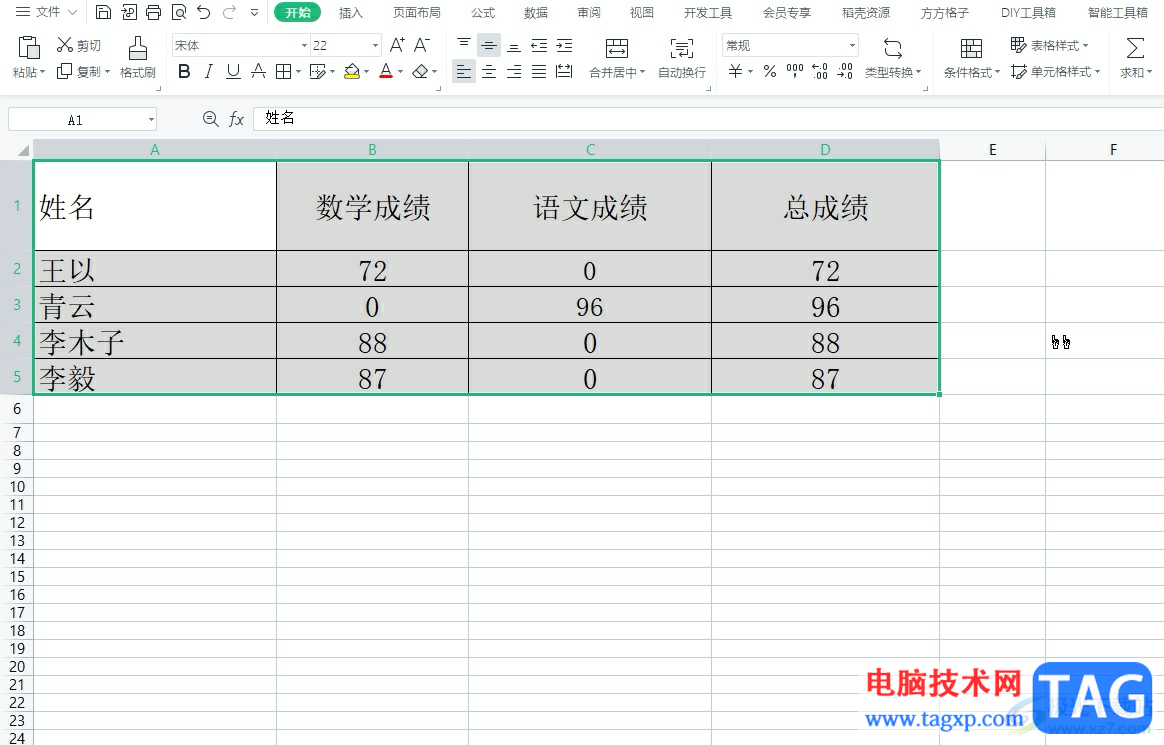Screen dimensions: 1164x745
Task: Increase indent in the alignment group
Action: tap(564, 45)
